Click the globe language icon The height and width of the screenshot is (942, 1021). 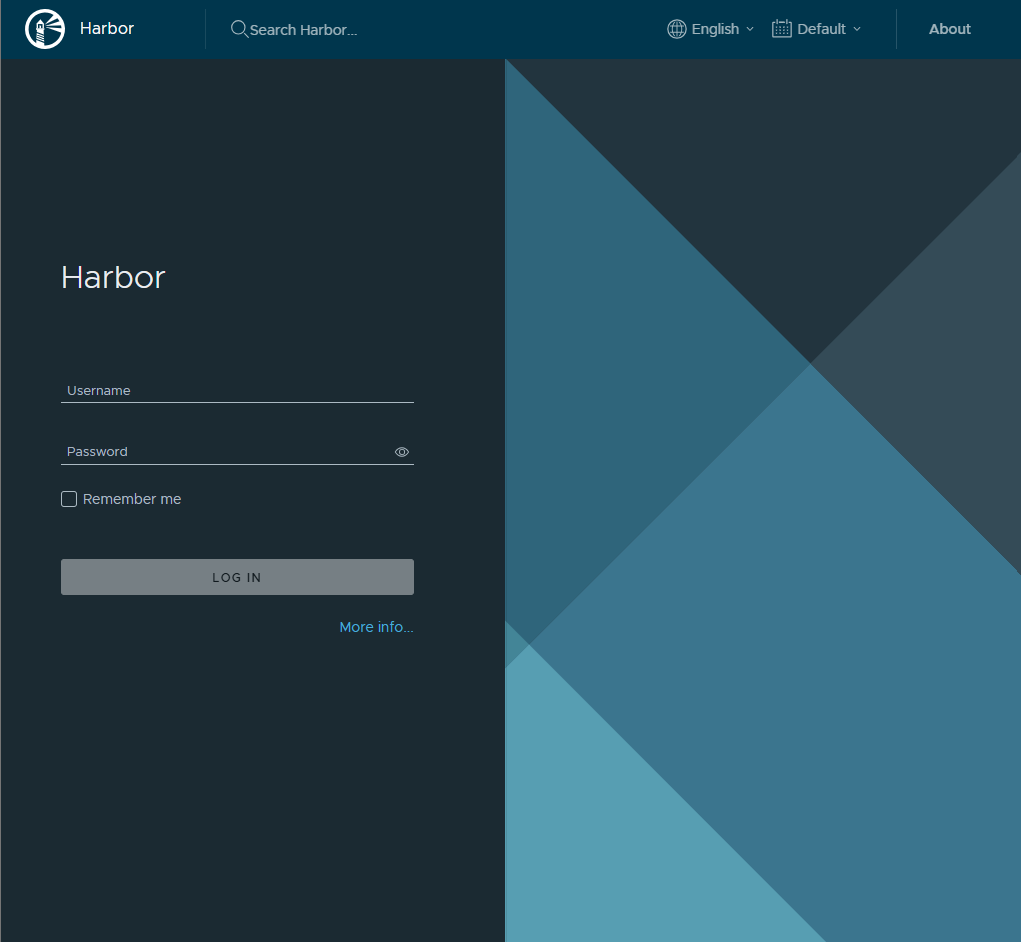(677, 29)
